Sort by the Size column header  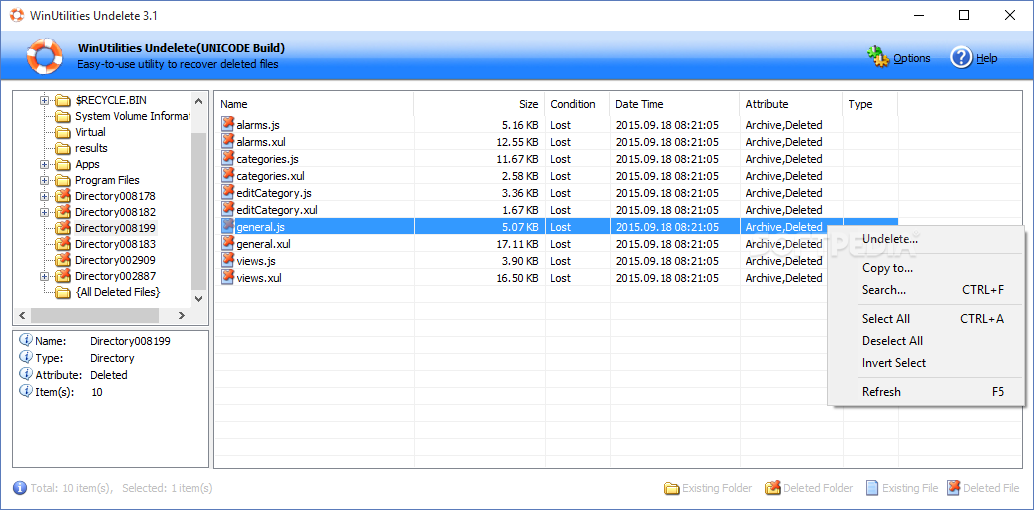tap(479, 104)
